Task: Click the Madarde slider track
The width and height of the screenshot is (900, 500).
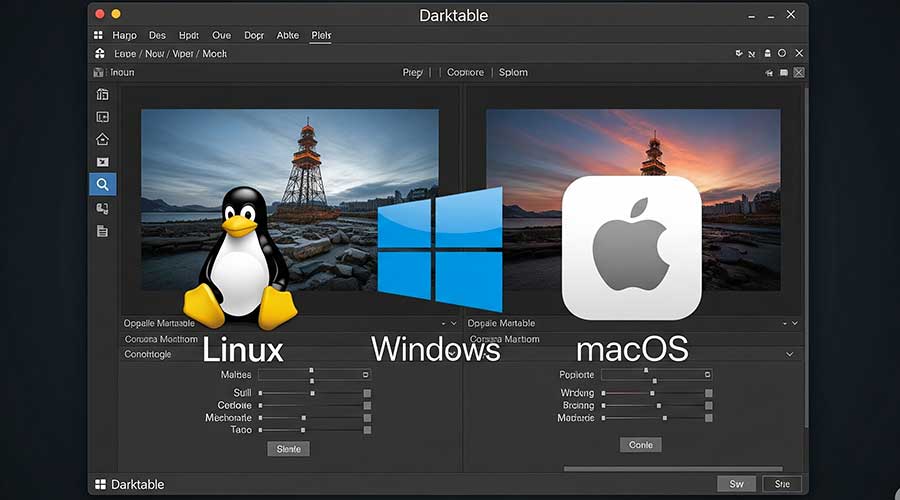Action: click(653, 418)
